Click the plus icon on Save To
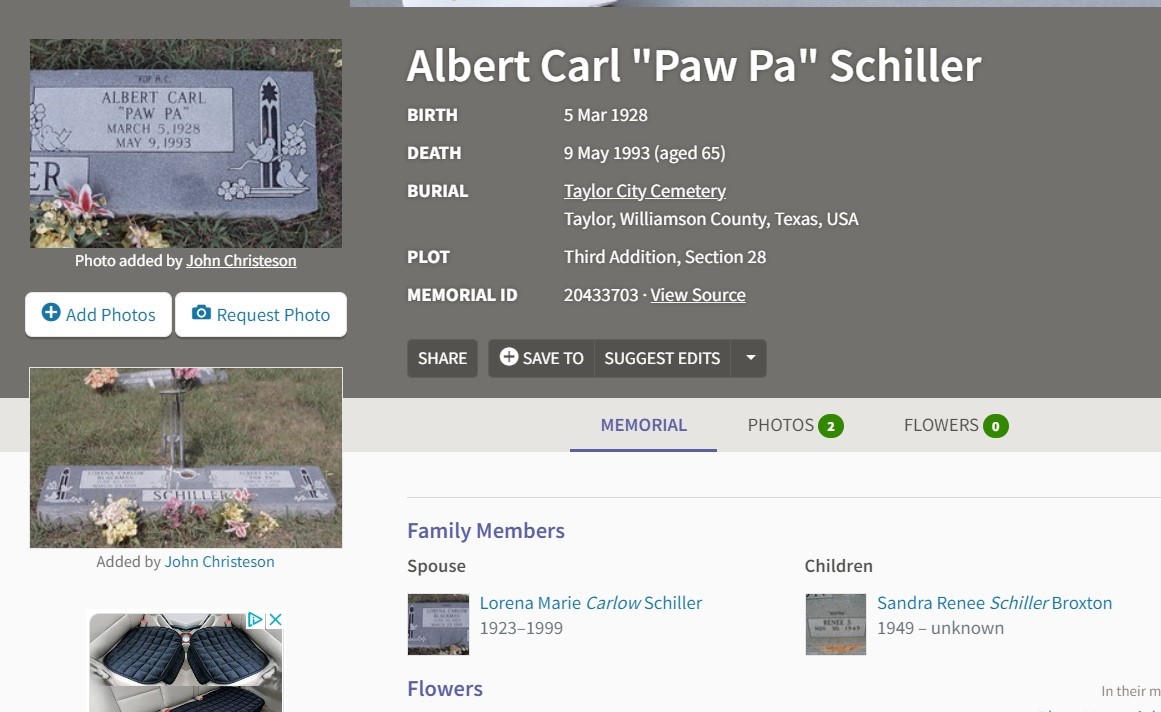The height and width of the screenshot is (712, 1161). pyautogui.click(x=509, y=357)
